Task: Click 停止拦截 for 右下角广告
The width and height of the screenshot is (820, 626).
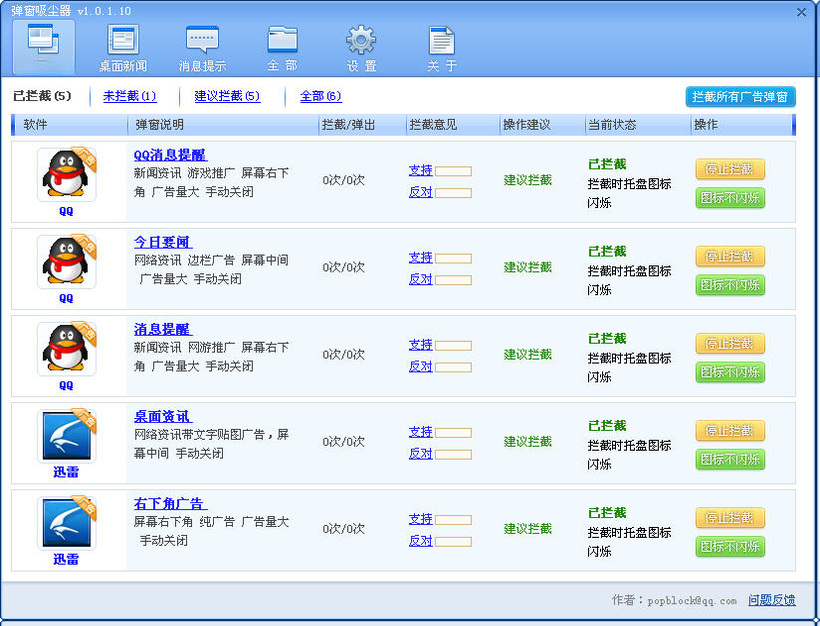Action: click(730, 518)
